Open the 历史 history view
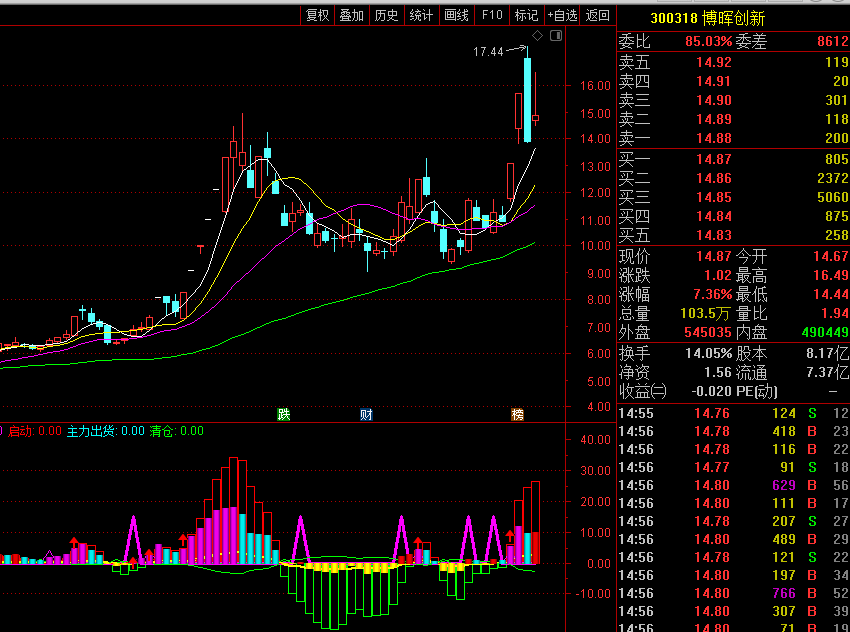 [x=387, y=15]
